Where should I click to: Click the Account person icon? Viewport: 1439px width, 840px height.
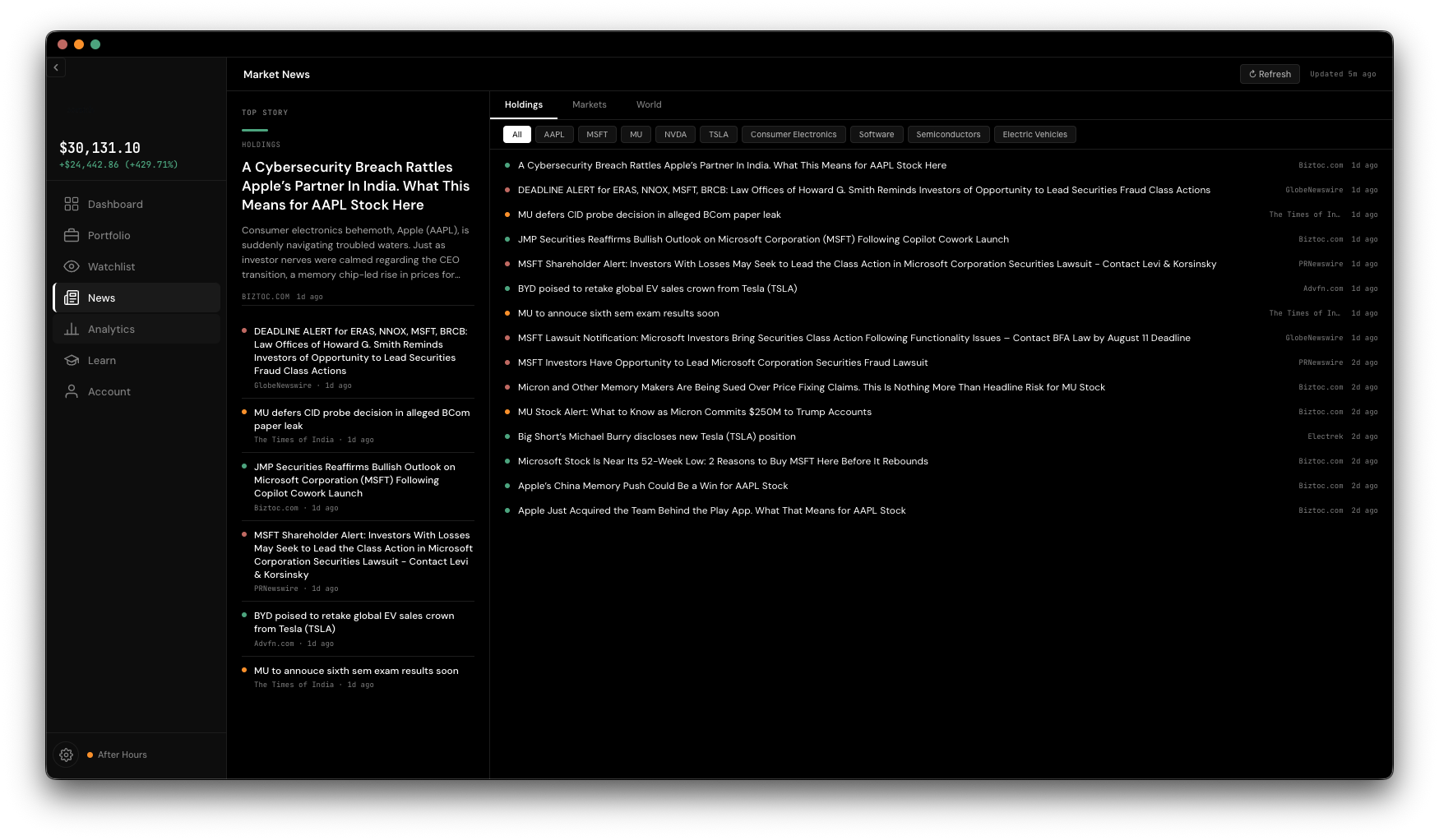pyautogui.click(x=72, y=391)
